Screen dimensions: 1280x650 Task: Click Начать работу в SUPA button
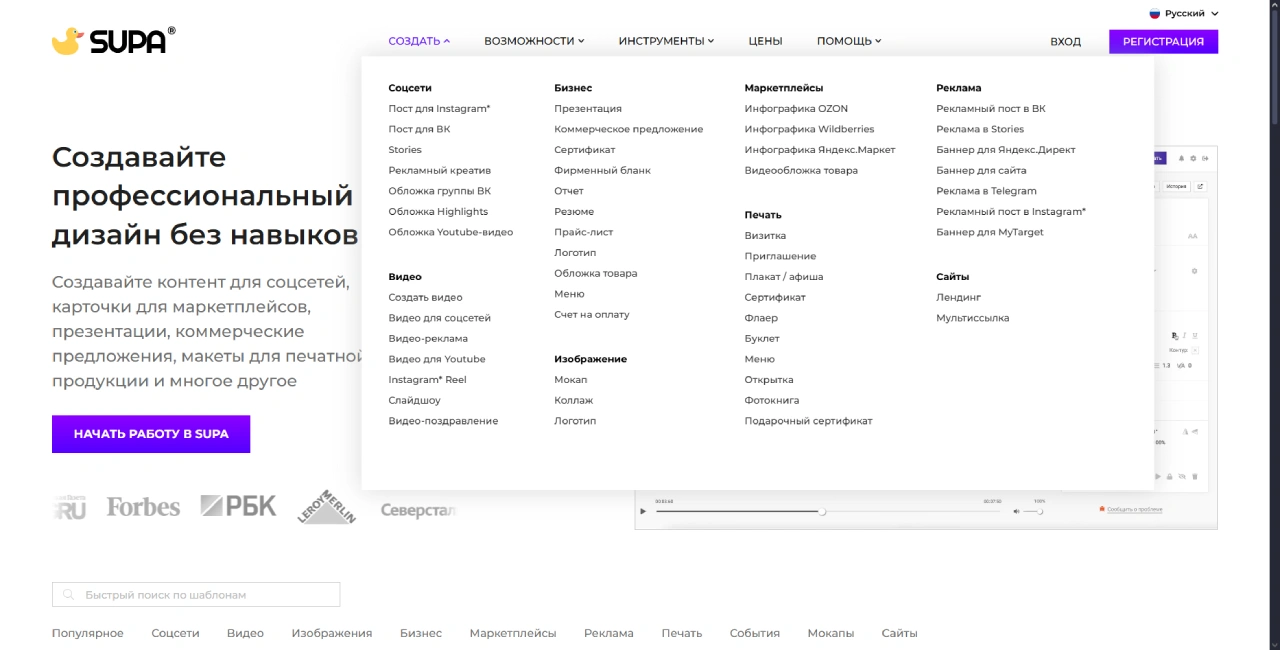click(151, 434)
